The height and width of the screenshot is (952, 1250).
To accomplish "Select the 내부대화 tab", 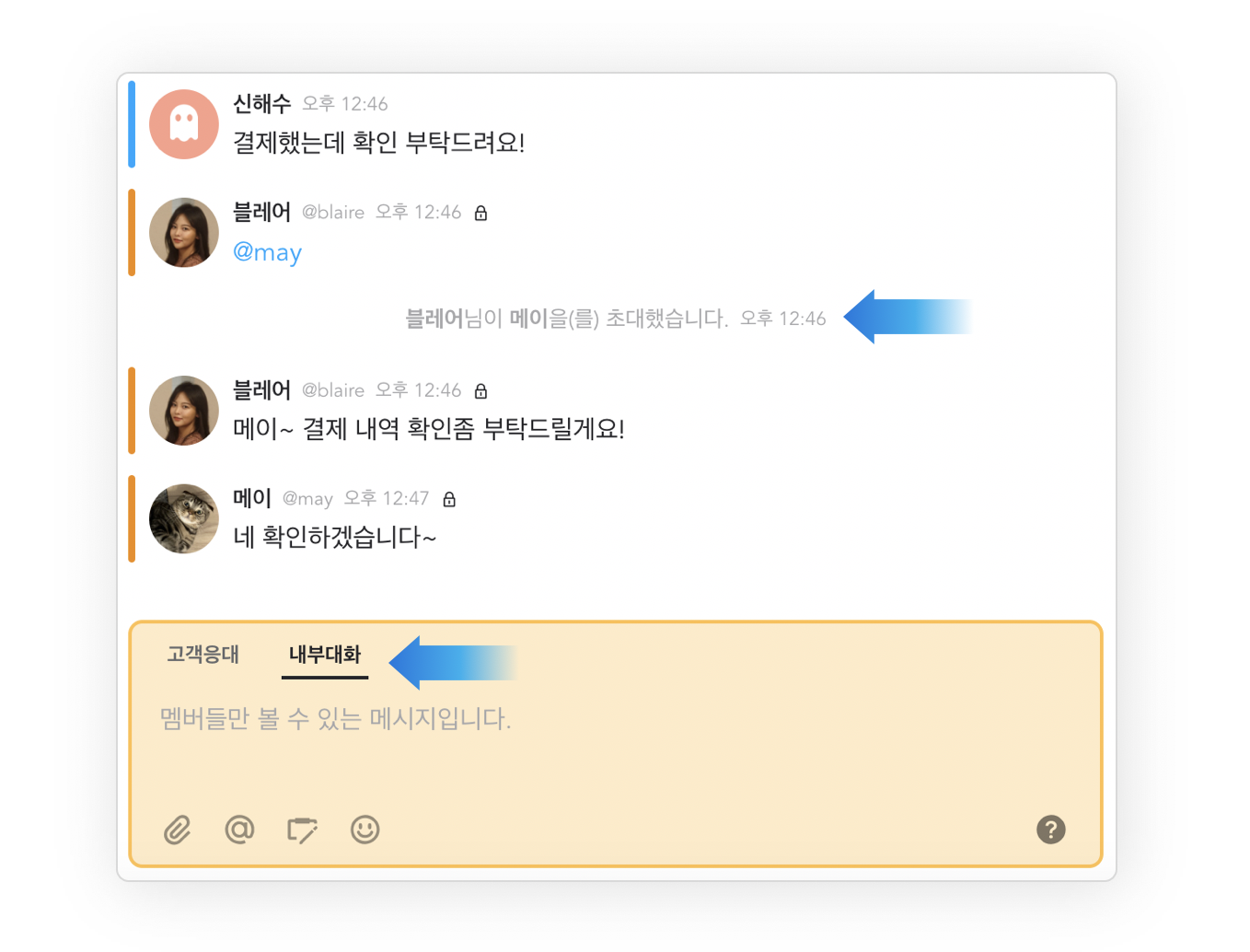I will pos(325,655).
